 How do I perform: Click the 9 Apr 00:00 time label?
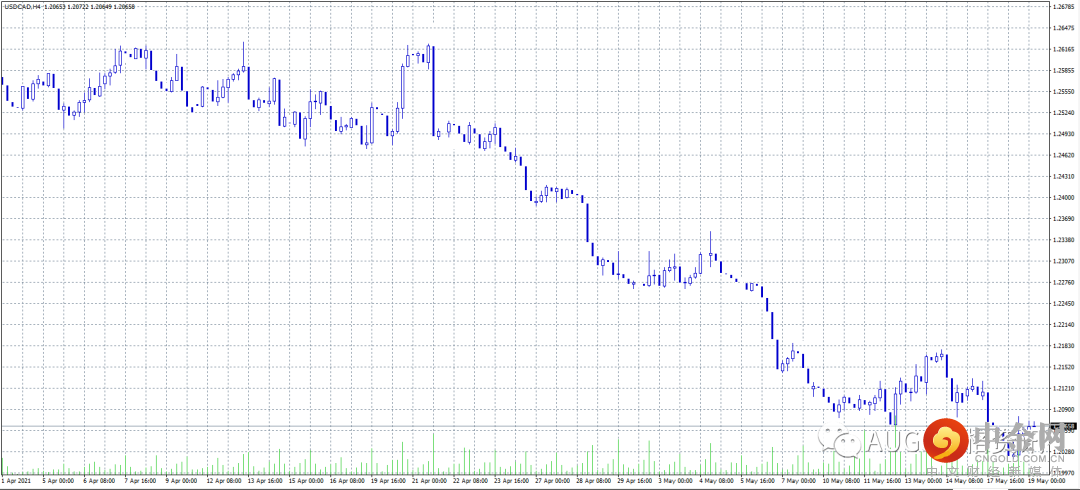pyautogui.click(x=180, y=480)
